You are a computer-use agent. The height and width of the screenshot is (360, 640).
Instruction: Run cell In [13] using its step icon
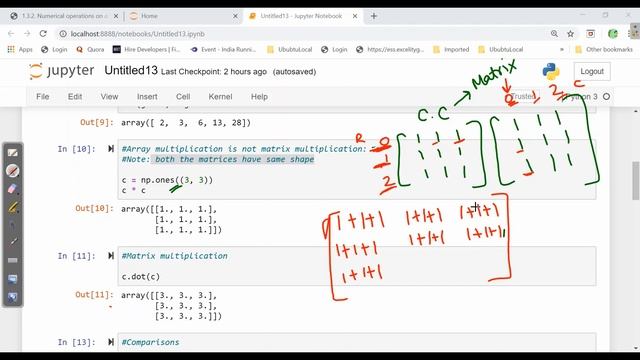[x=111, y=342]
